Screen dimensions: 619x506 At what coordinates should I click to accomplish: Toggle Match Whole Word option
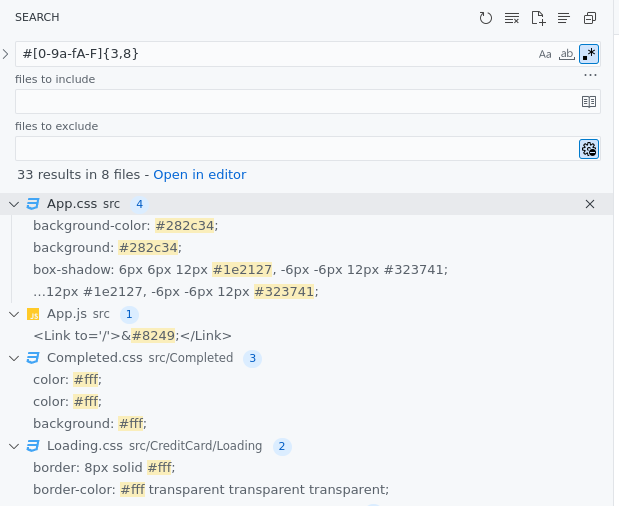point(567,54)
